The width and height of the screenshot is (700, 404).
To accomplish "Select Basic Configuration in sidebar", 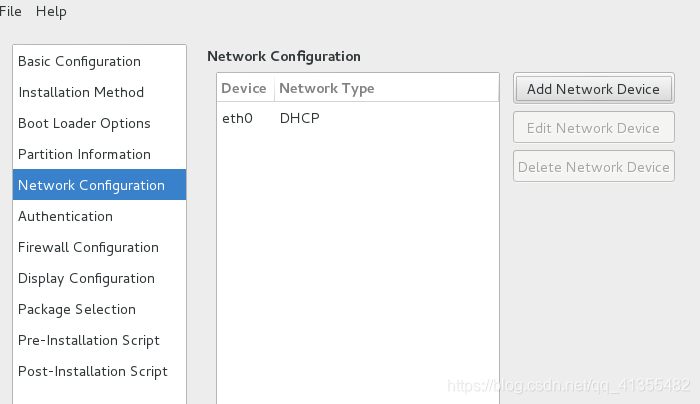I will click(100, 61).
